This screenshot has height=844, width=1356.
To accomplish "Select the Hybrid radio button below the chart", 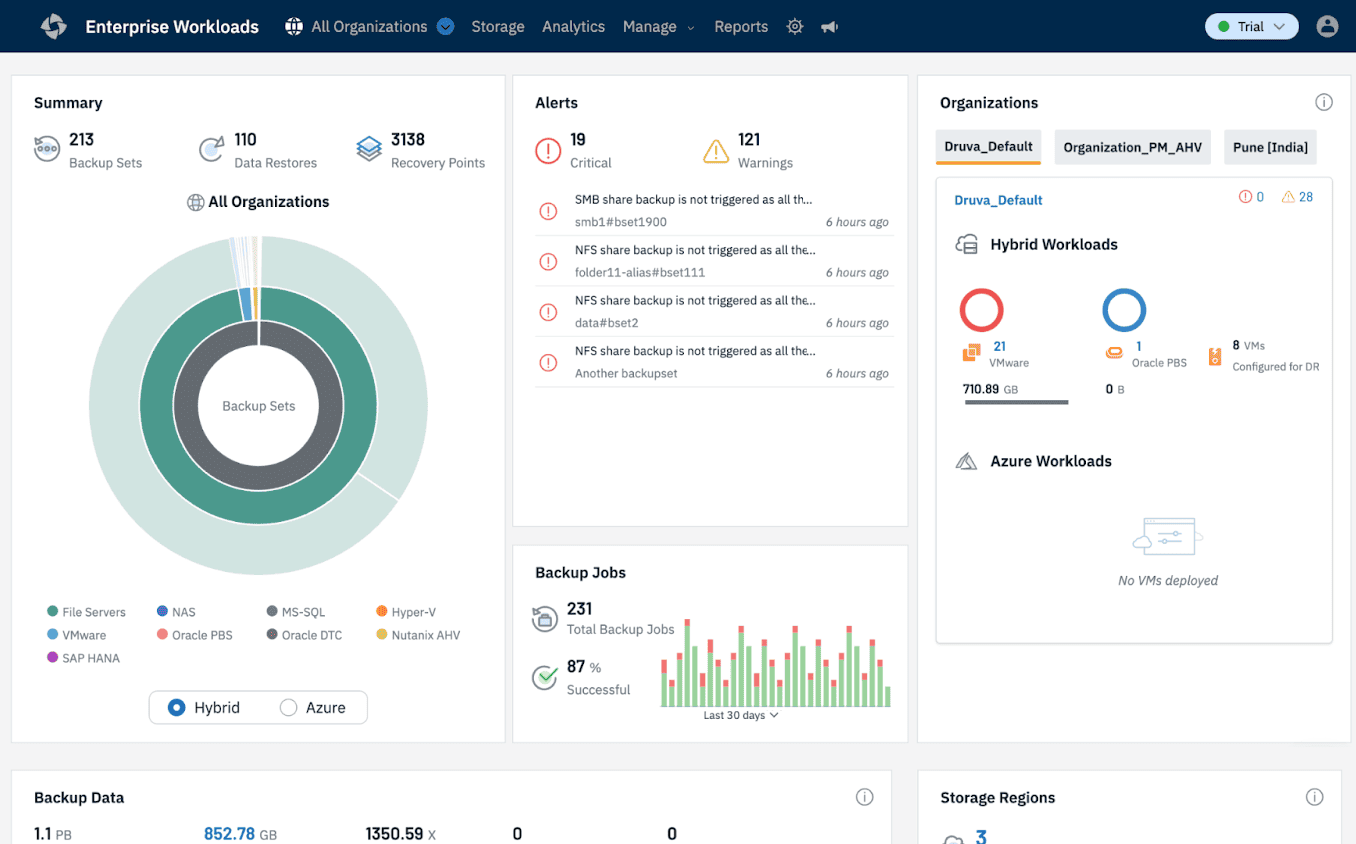I will pos(178,707).
